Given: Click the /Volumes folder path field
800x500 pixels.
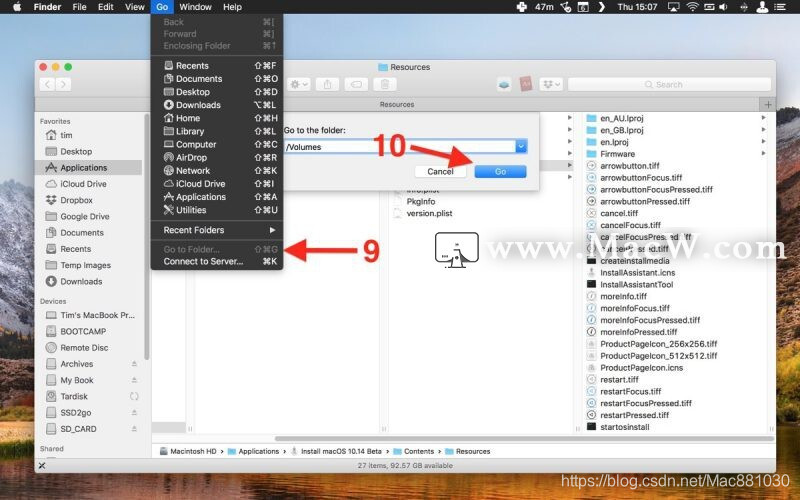Looking at the screenshot, I should [400, 147].
